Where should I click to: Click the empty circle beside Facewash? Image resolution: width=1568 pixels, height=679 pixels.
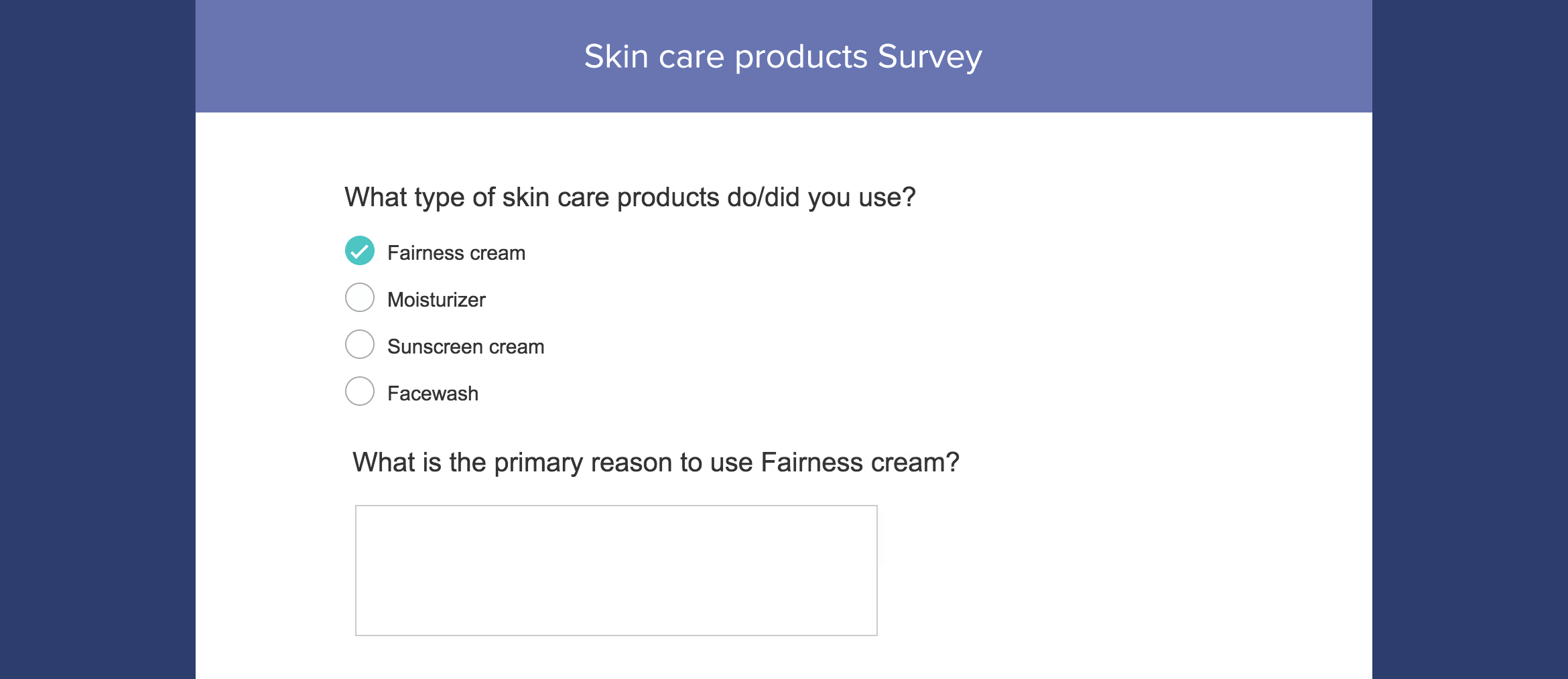coord(360,391)
